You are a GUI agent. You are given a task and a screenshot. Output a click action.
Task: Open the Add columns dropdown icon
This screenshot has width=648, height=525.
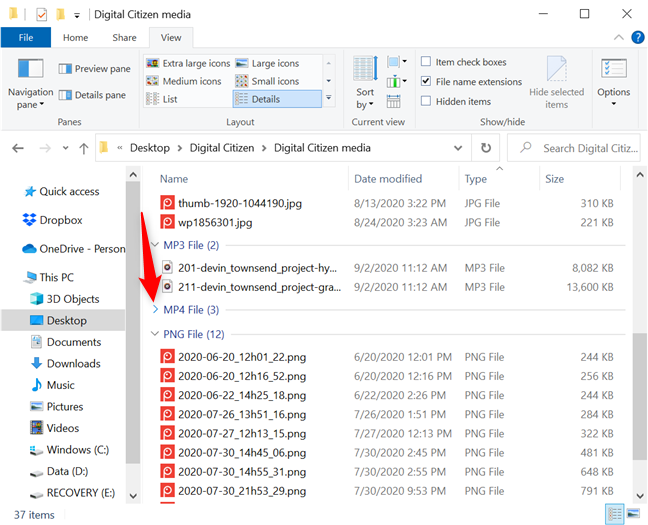pos(397,81)
